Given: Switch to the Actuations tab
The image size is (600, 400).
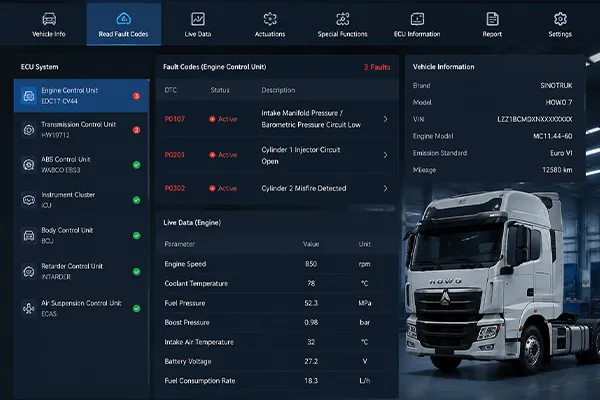Looking at the screenshot, I should click(270, 25).
